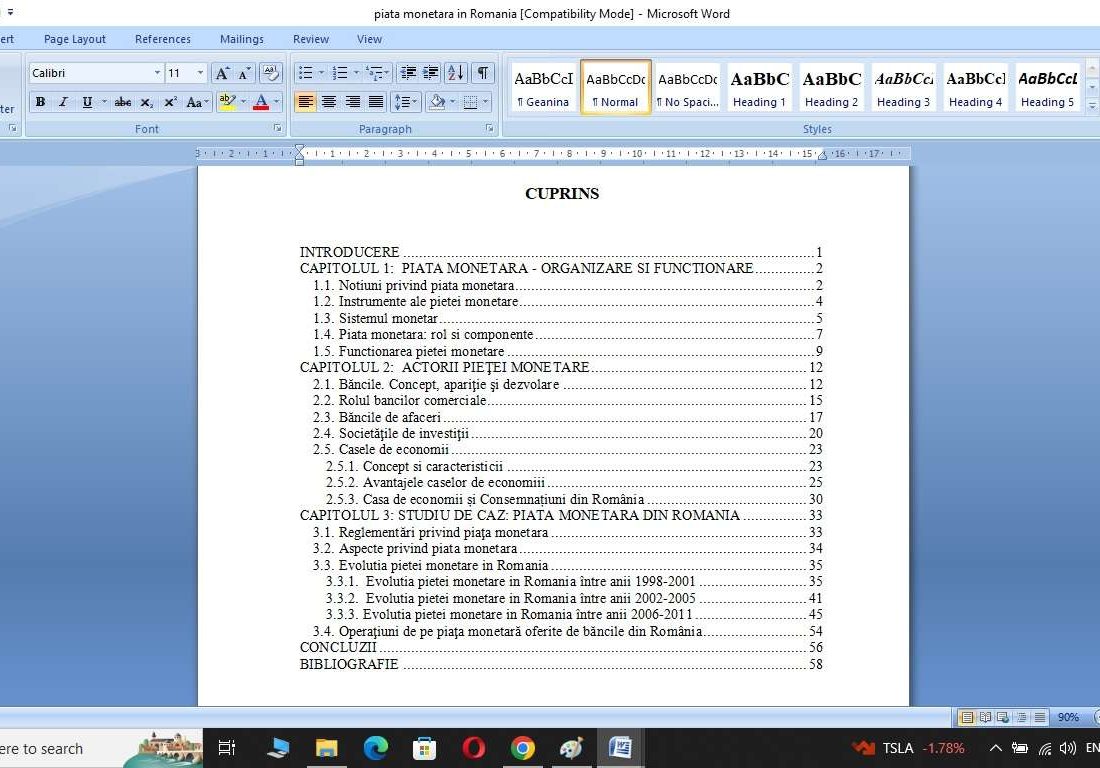This screenshot has height=768, width=1100.
Task: Center-align the paragraph text
Action: coord(329,102)
